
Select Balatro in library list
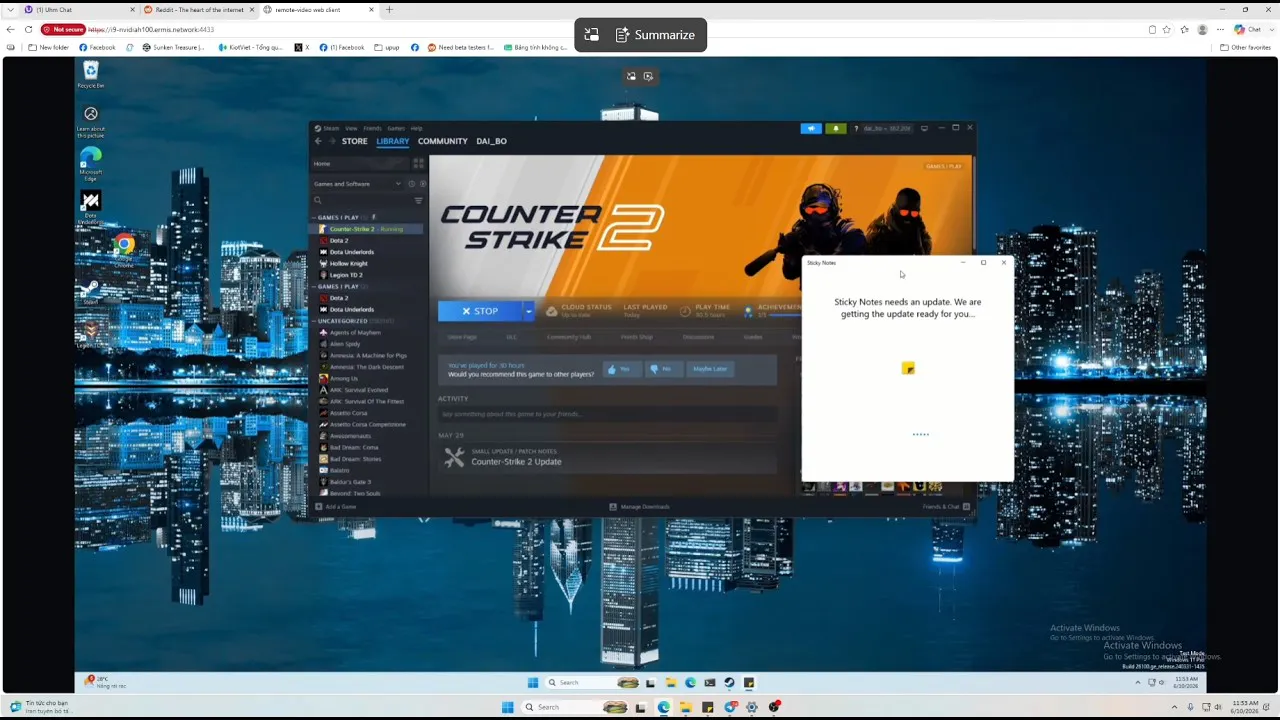[340, 470]
